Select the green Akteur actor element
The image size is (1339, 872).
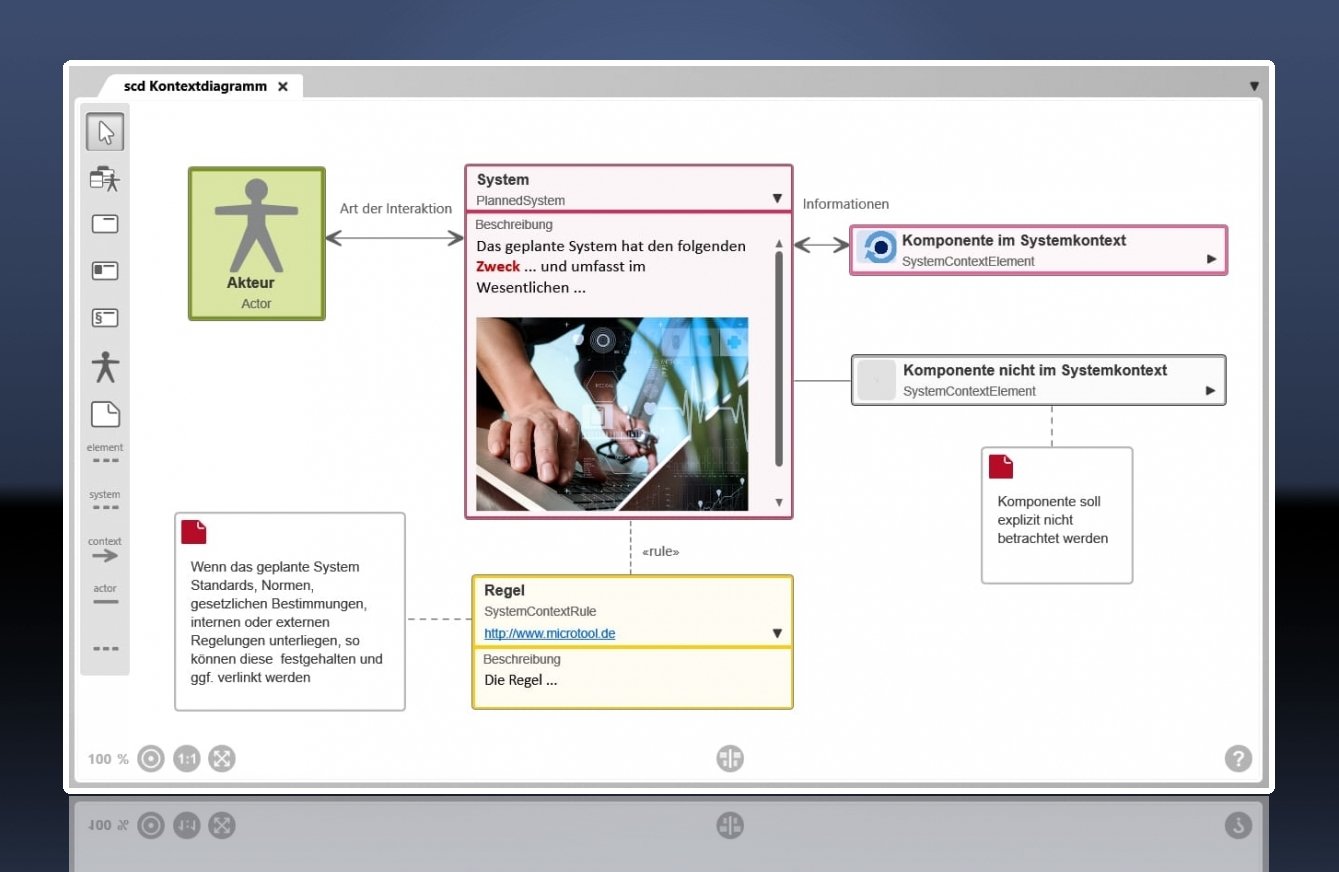click(x=257, y=244)
